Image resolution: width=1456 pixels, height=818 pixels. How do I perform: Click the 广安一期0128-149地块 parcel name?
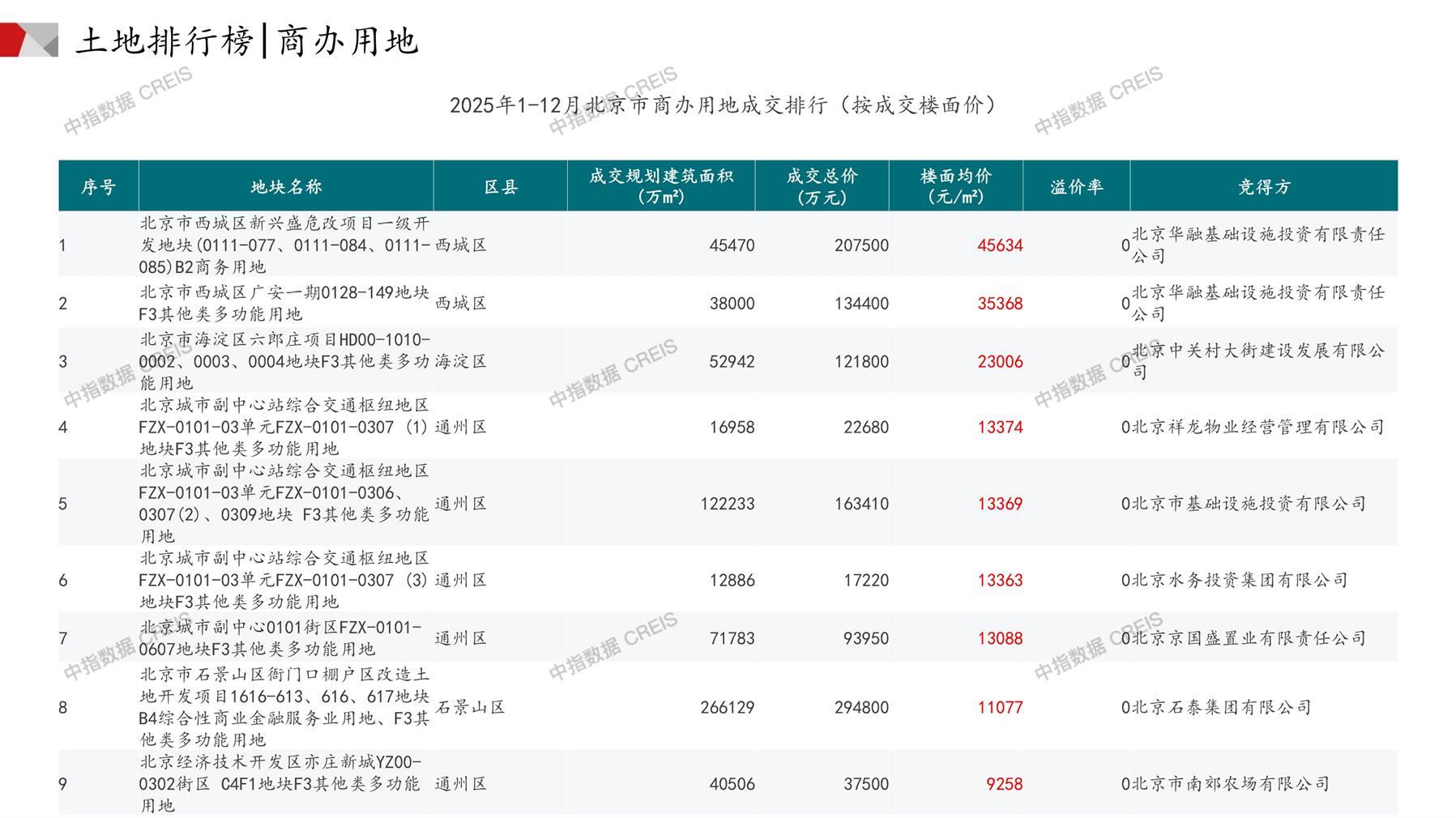pos(284,303)
